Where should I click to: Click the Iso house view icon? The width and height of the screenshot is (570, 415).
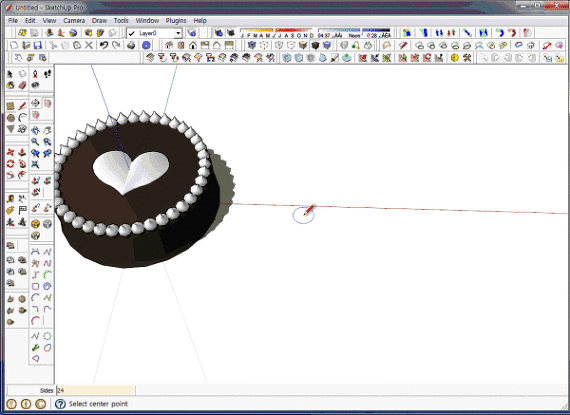(169, 45)
